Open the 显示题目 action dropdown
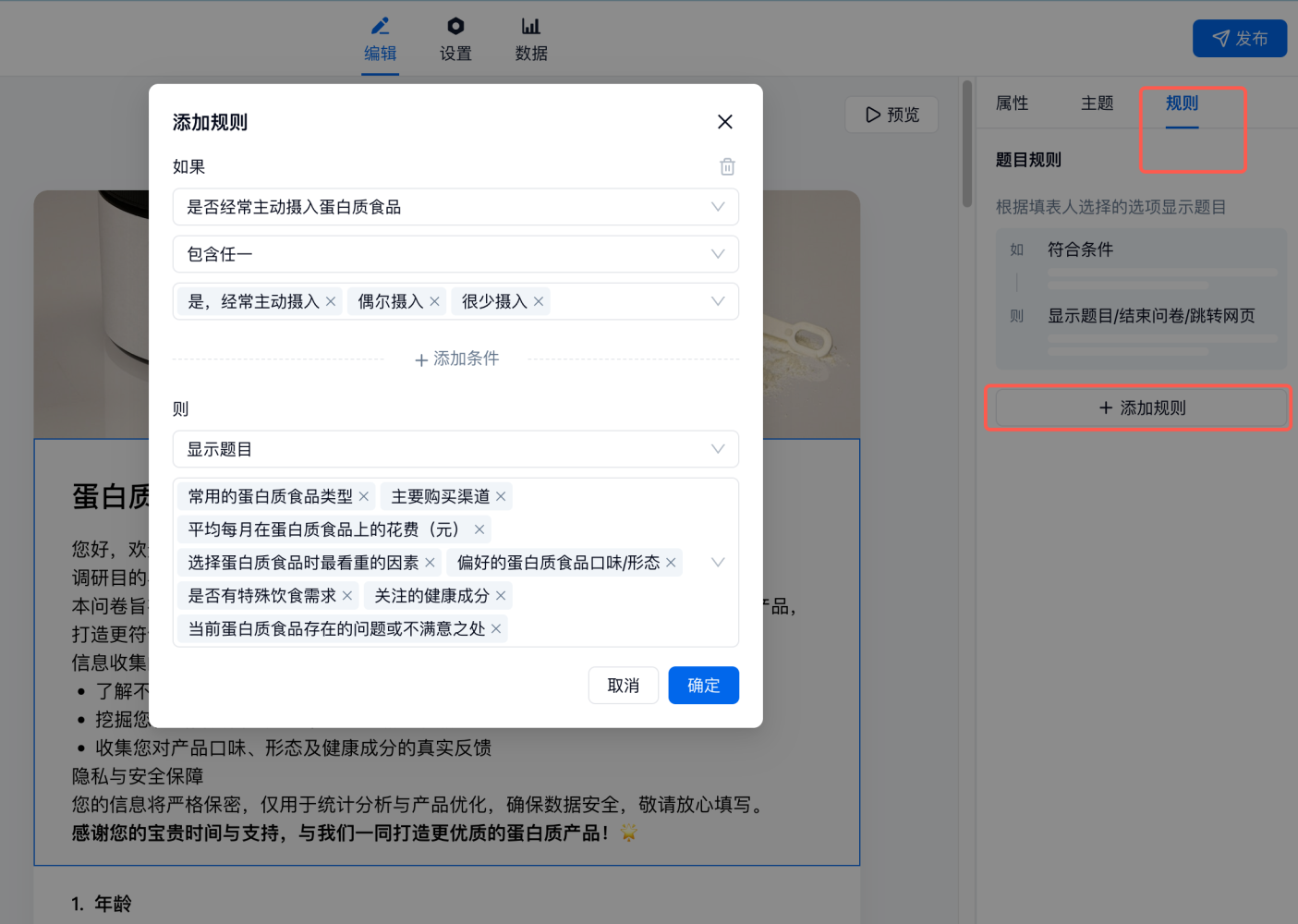 [455, 449]
